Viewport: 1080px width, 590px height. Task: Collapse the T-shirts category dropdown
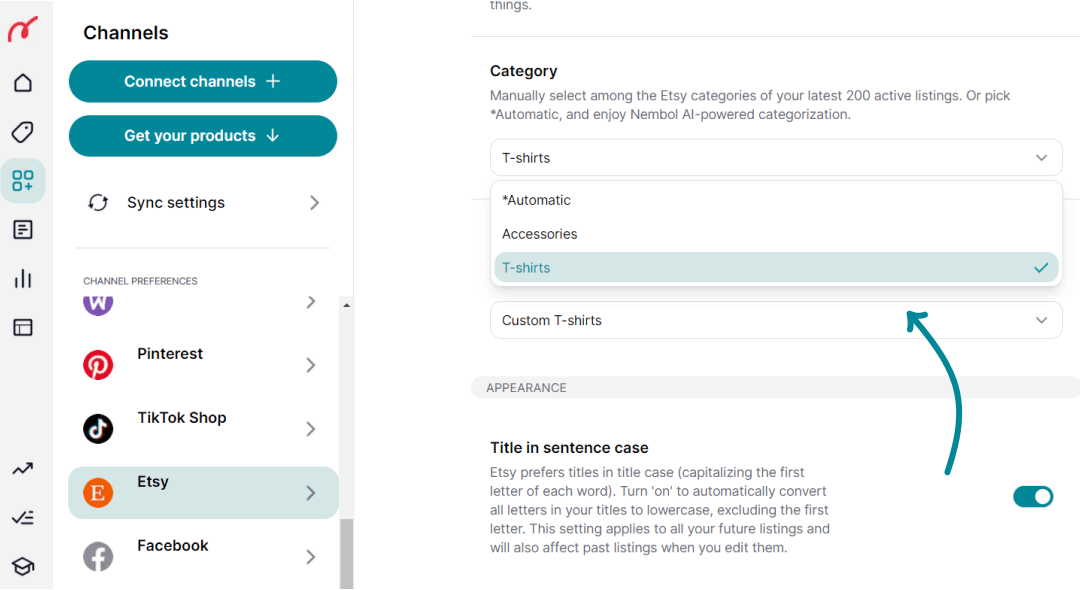tap(776, 158)
